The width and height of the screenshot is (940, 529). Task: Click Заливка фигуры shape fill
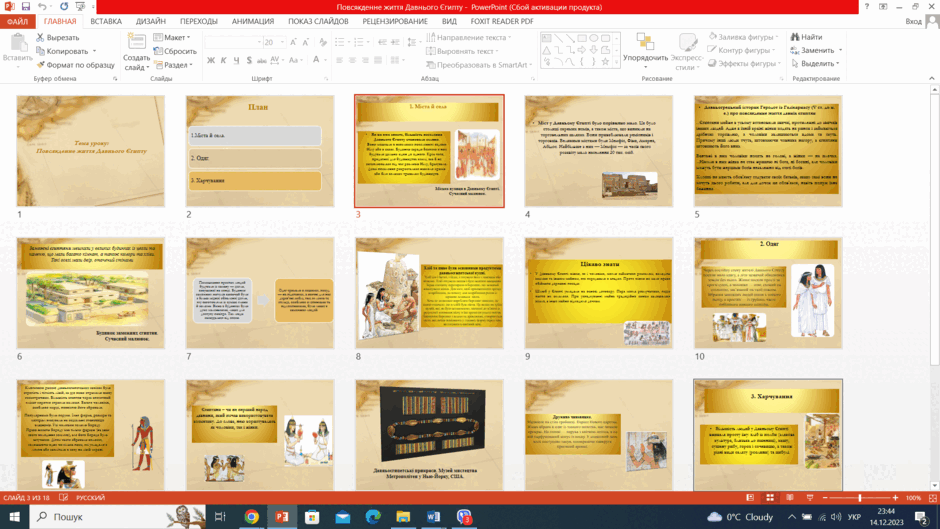pyautogui.click(x=743, y=37)
